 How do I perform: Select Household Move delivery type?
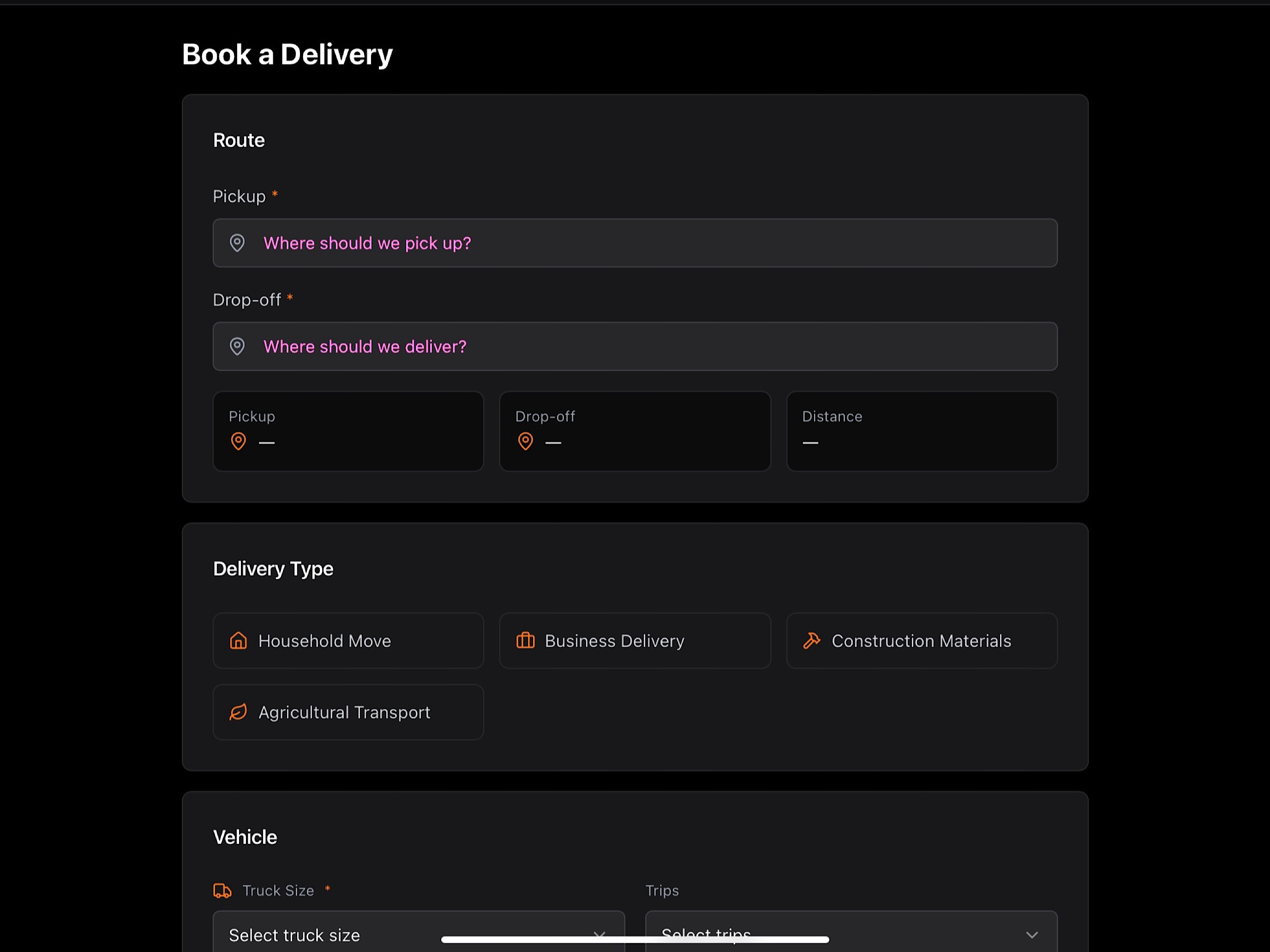(348, 640)
